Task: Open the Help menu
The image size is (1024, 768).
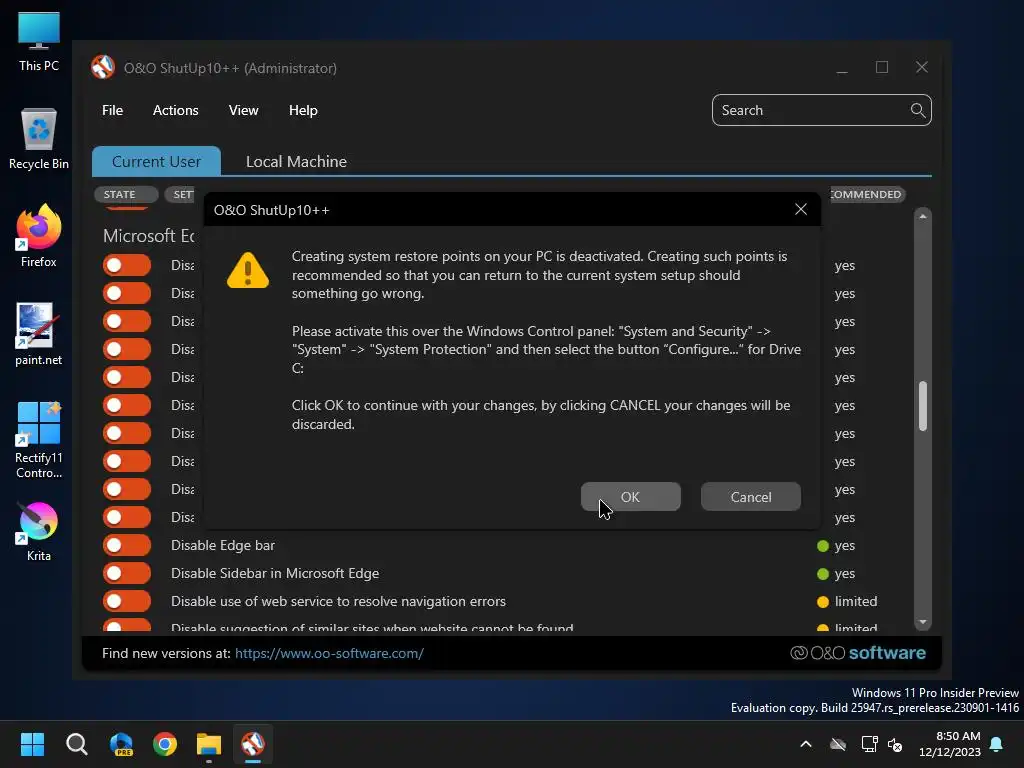Action: pyautogui.click(x=303, y=110)
